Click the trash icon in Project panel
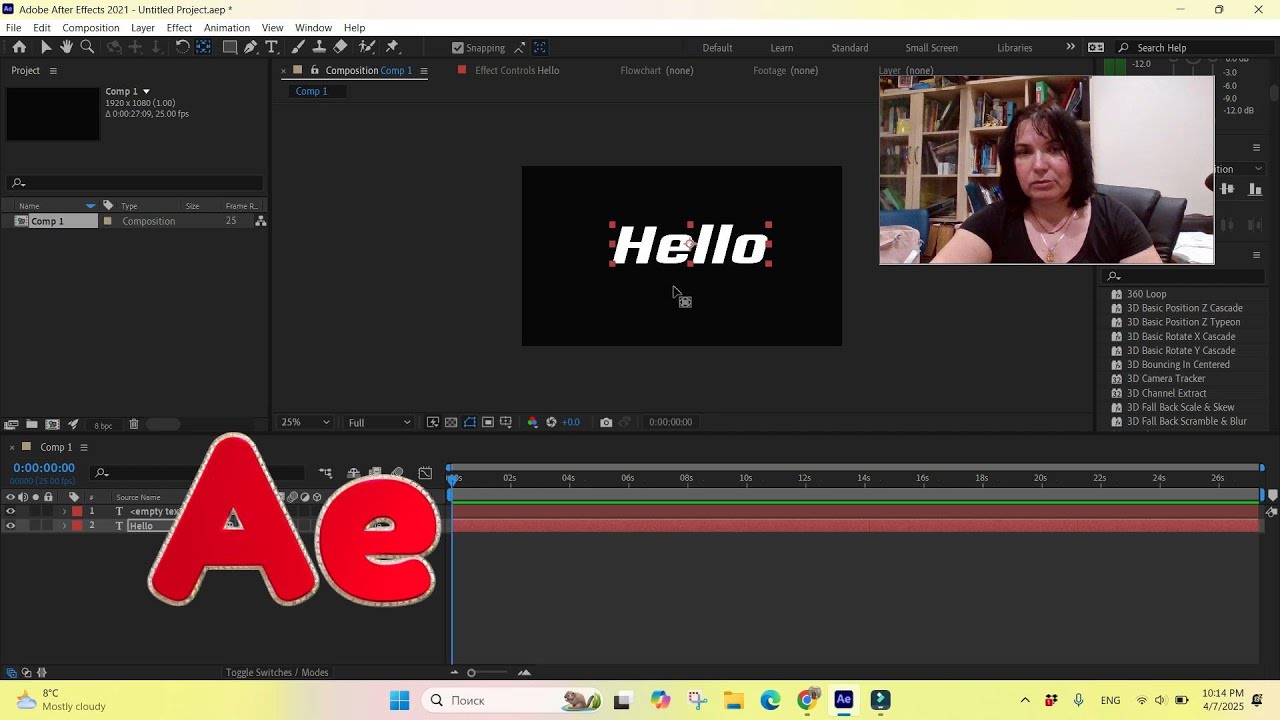Image resolution: width=1280 pixels, height=720 pixels. (x=134, y=424)
